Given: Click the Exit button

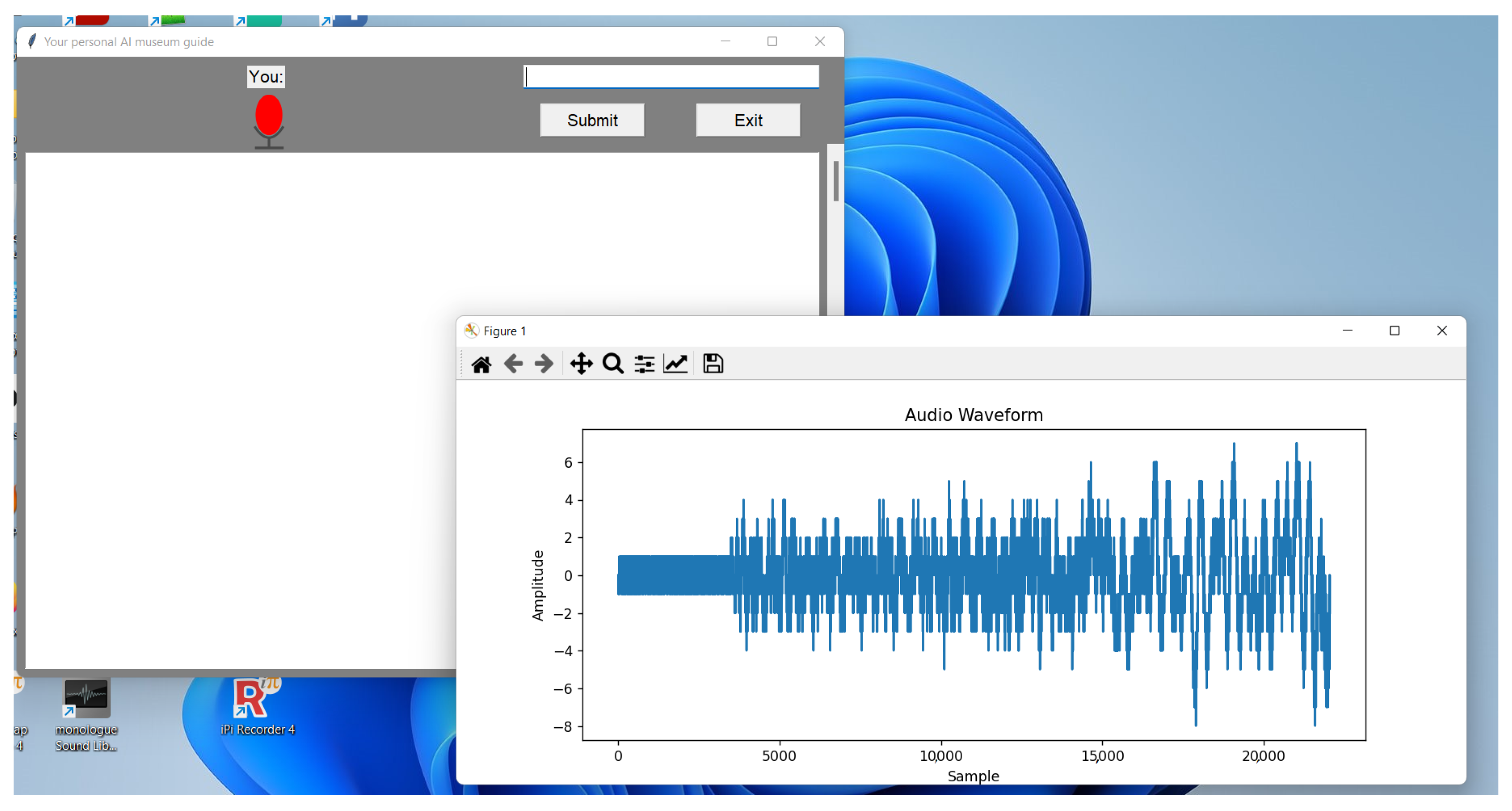Looking at the screenshot, I should tap(748, 121).
